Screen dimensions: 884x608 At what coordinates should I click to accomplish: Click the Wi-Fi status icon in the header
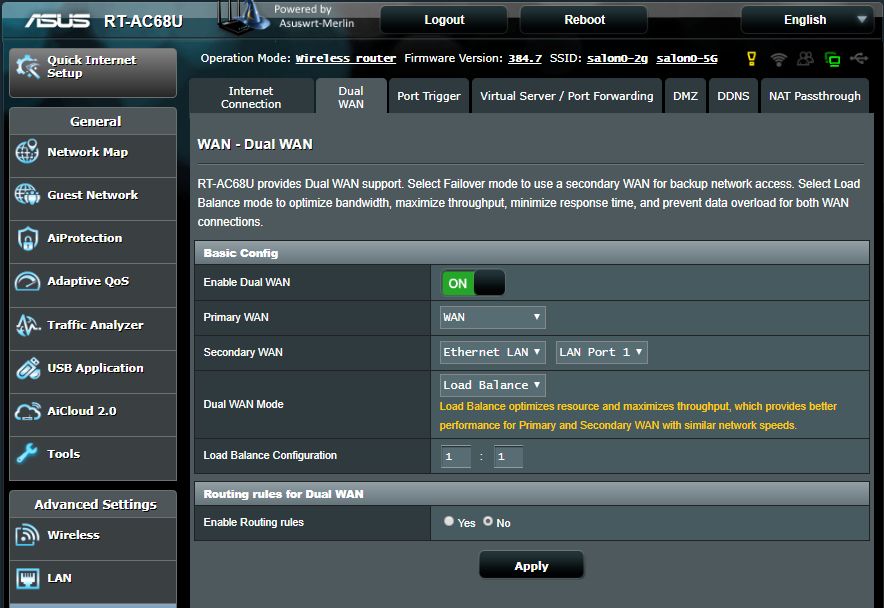779,59
